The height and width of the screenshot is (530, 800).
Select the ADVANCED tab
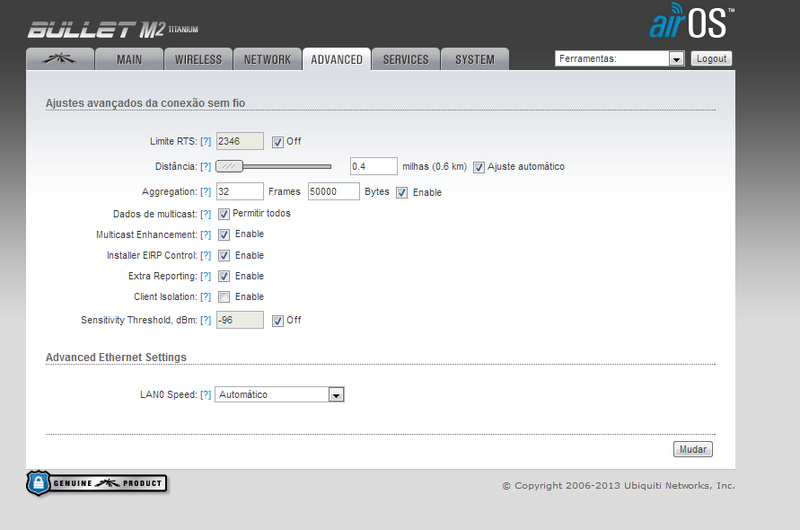(x=337, y=59)
